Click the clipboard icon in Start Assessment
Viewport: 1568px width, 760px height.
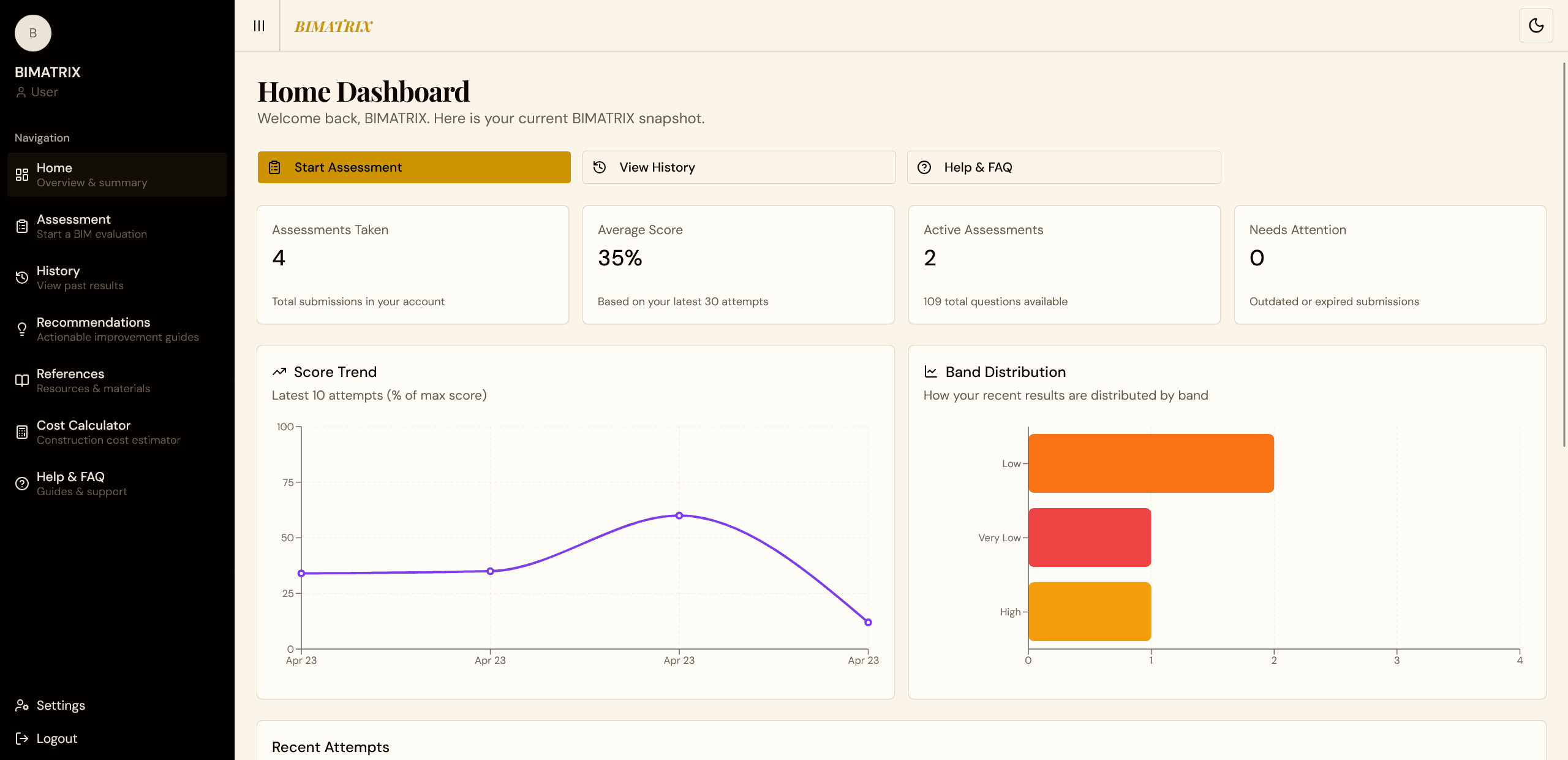tap(274, 167)
